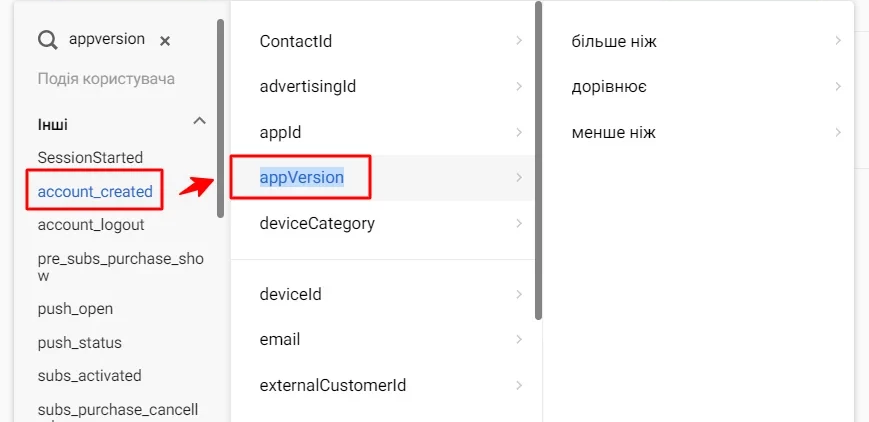This screenshot has width=869, height=422.
Task: Open the deviceCategory chevron arrow
Action: (x=519, y=223)
